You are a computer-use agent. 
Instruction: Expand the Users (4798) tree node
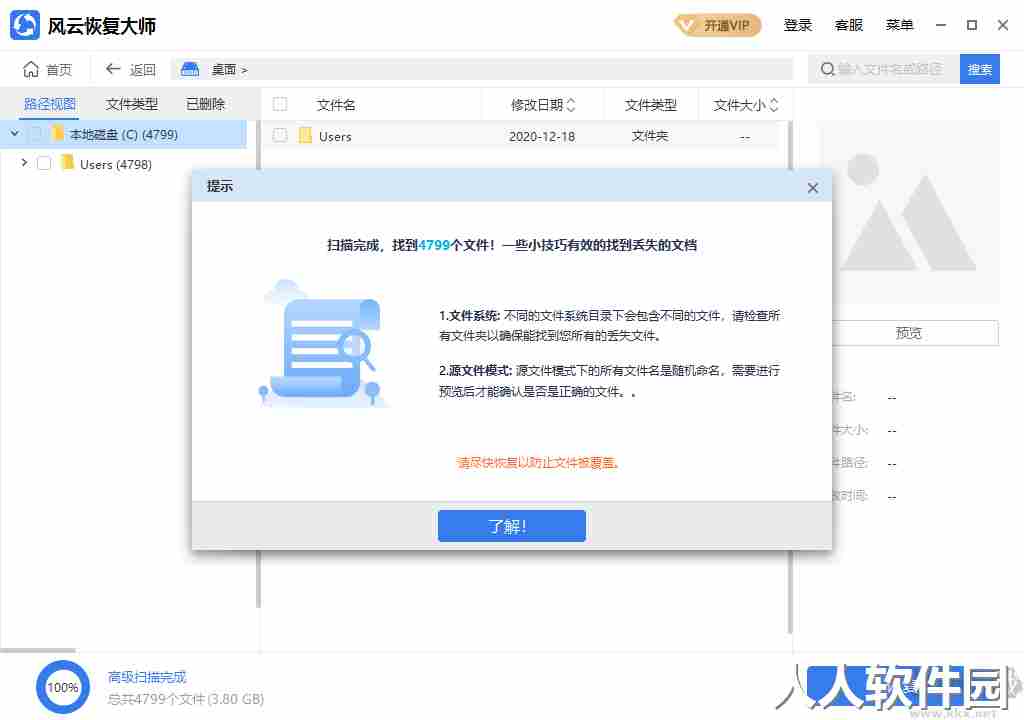[24, 162]
